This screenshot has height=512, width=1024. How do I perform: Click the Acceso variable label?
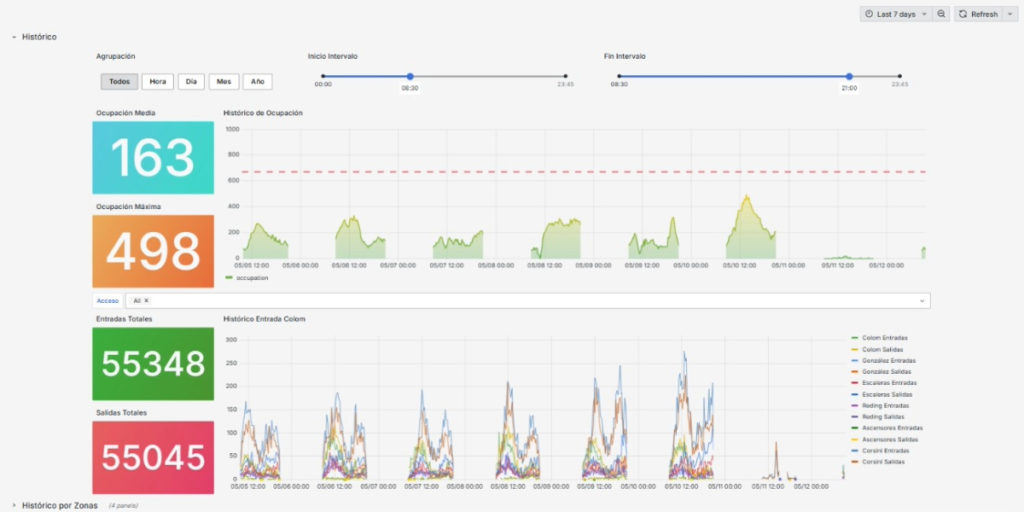[107, 300]
